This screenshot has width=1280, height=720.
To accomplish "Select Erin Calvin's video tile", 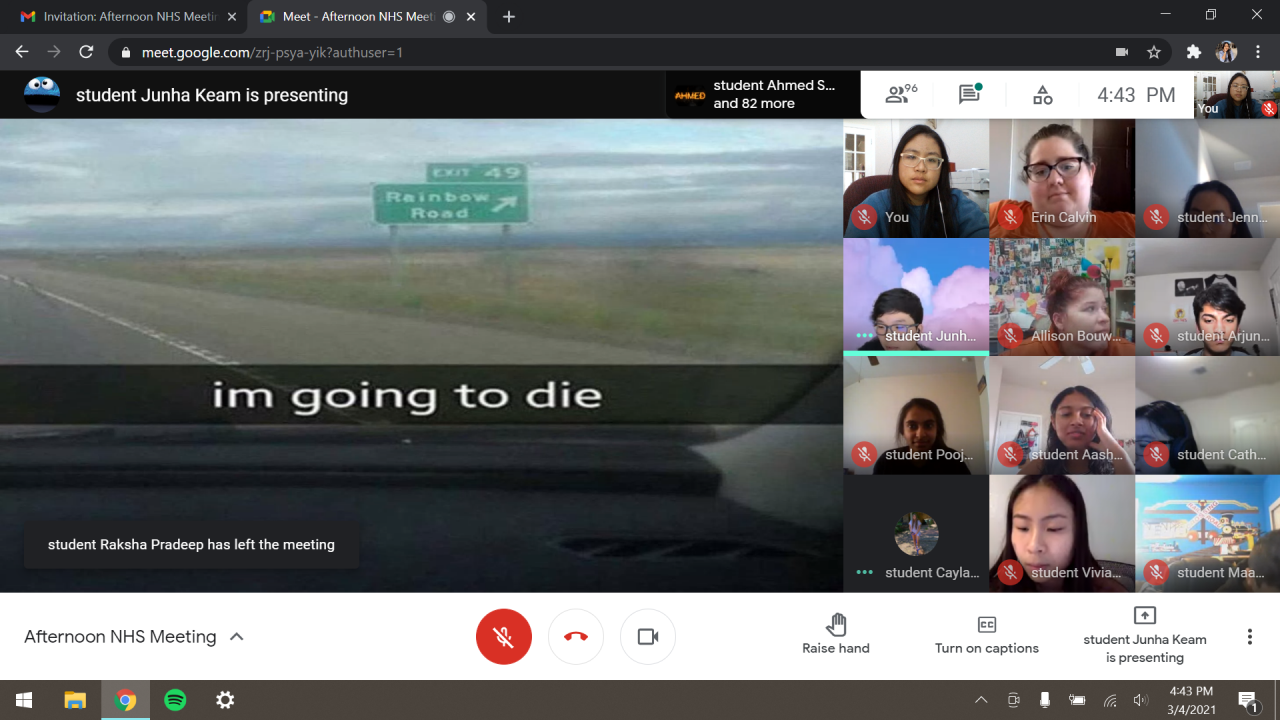I will [1062, 178].
